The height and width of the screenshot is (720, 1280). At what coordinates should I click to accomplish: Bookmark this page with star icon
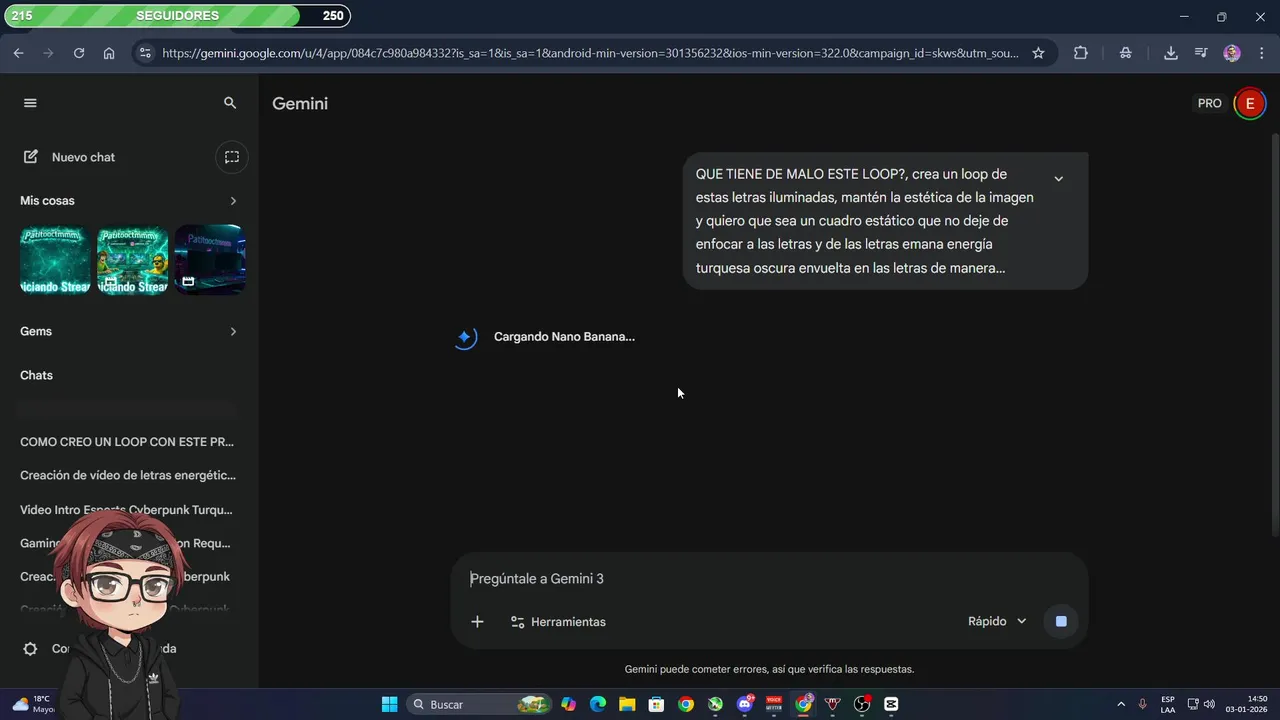coord(1038,53)
